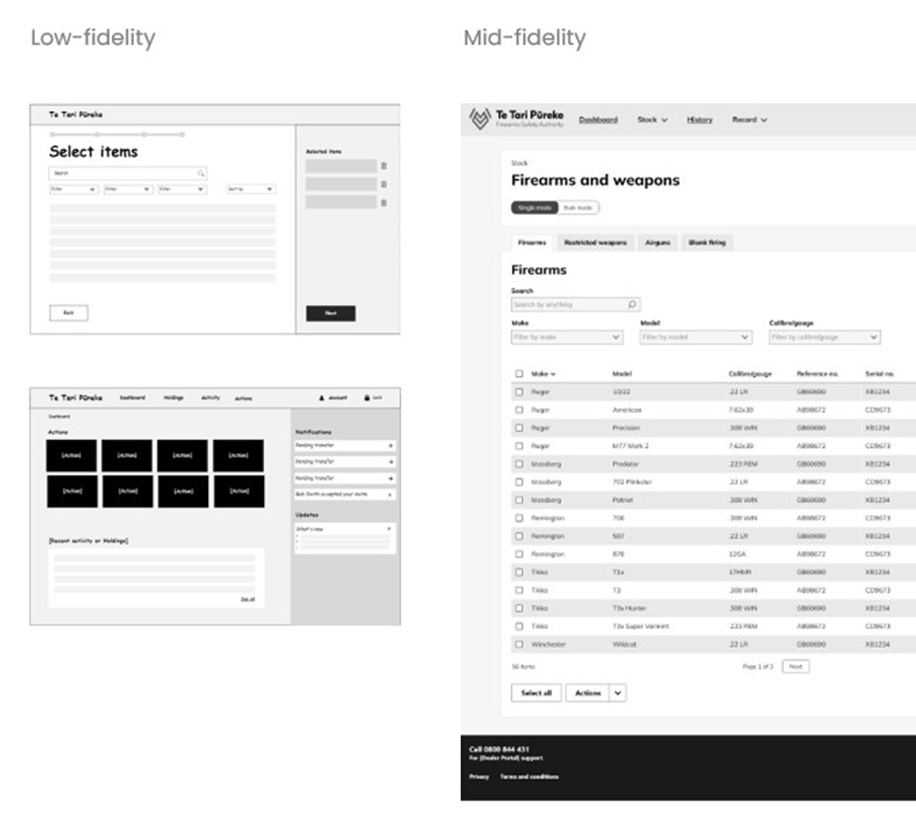916x824 pixels.
Task: Check the Mossberg Predator row checkbox
Action: [x=519, y=464]
